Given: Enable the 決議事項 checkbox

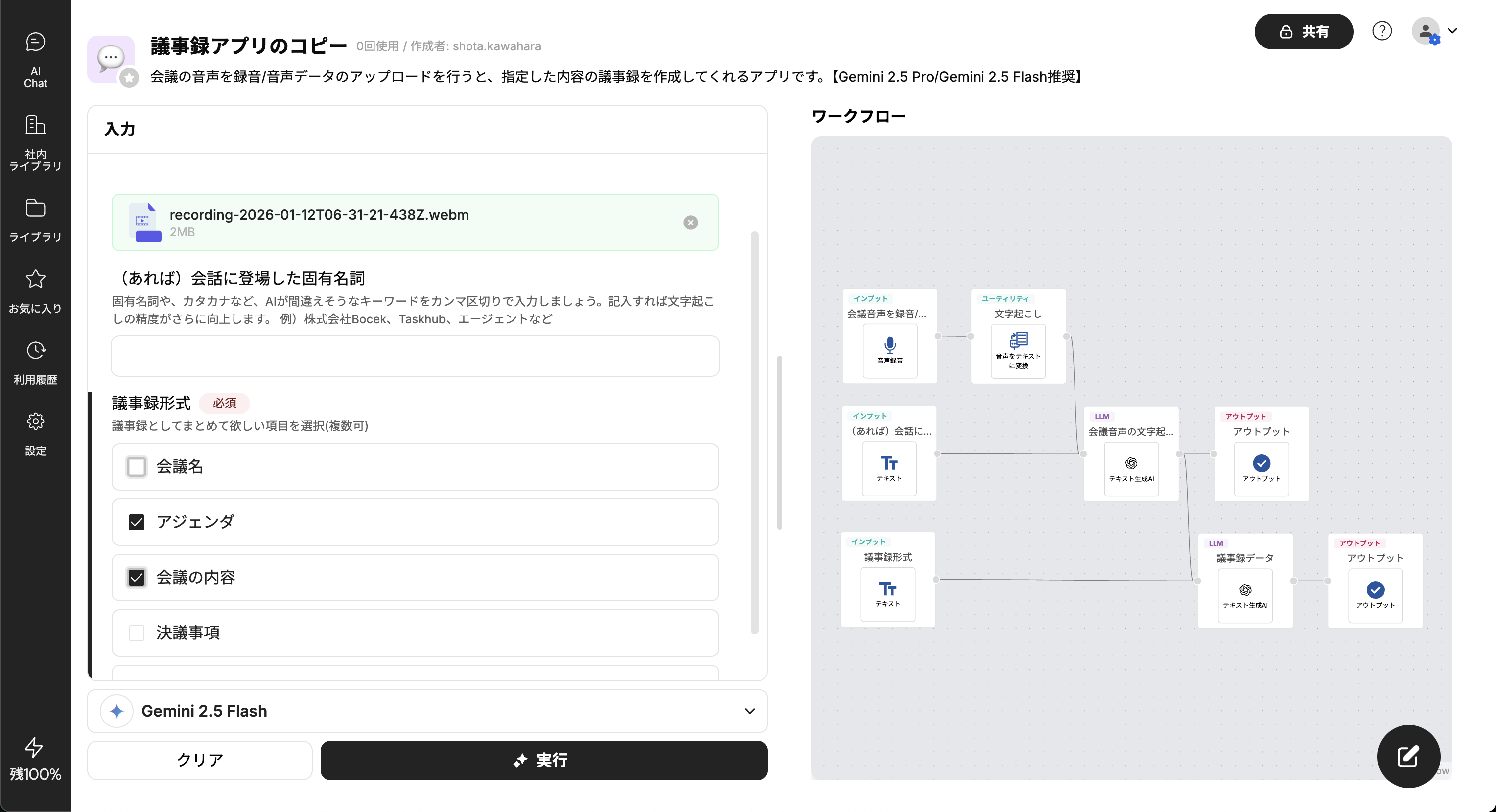Looking at the screenshot, I should point(137,632).
